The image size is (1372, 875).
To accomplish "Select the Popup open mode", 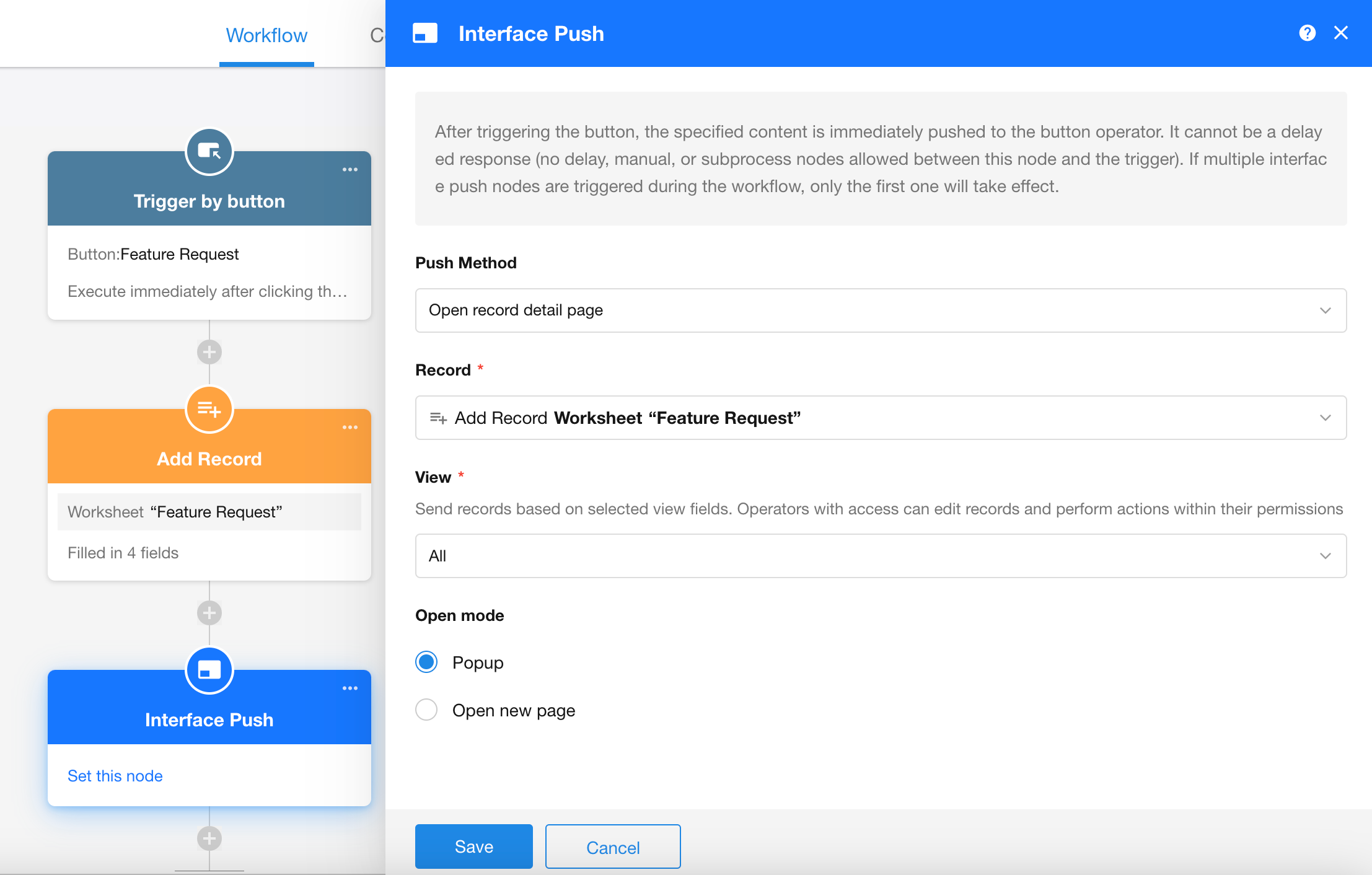I will tap(426, 662).
